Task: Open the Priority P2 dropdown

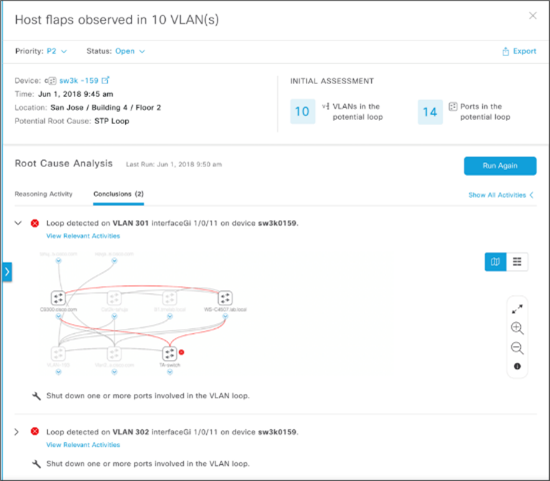Action: tap(57, 51)
